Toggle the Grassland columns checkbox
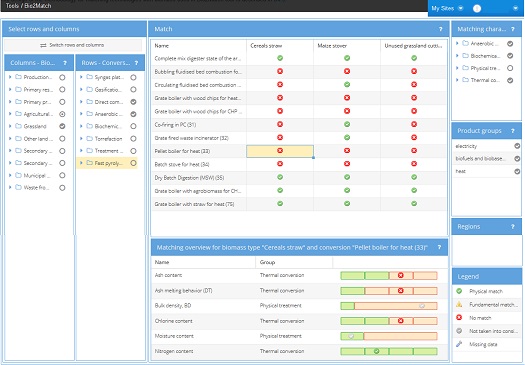 point(62,126)
